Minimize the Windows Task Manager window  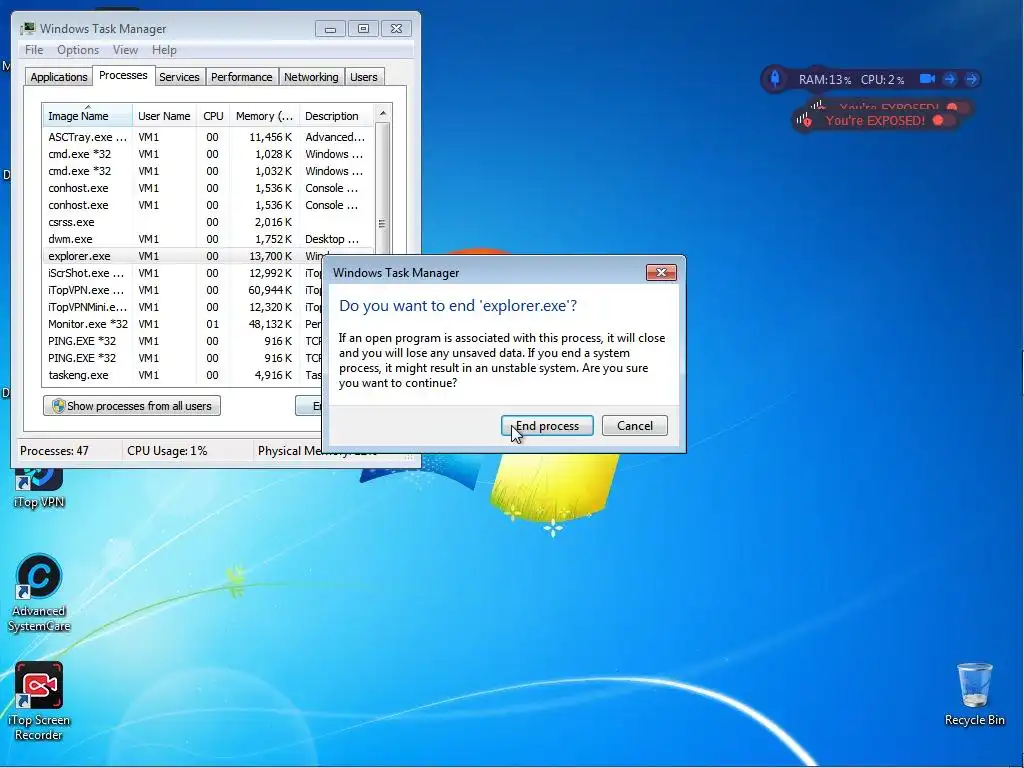pos(330,29)
